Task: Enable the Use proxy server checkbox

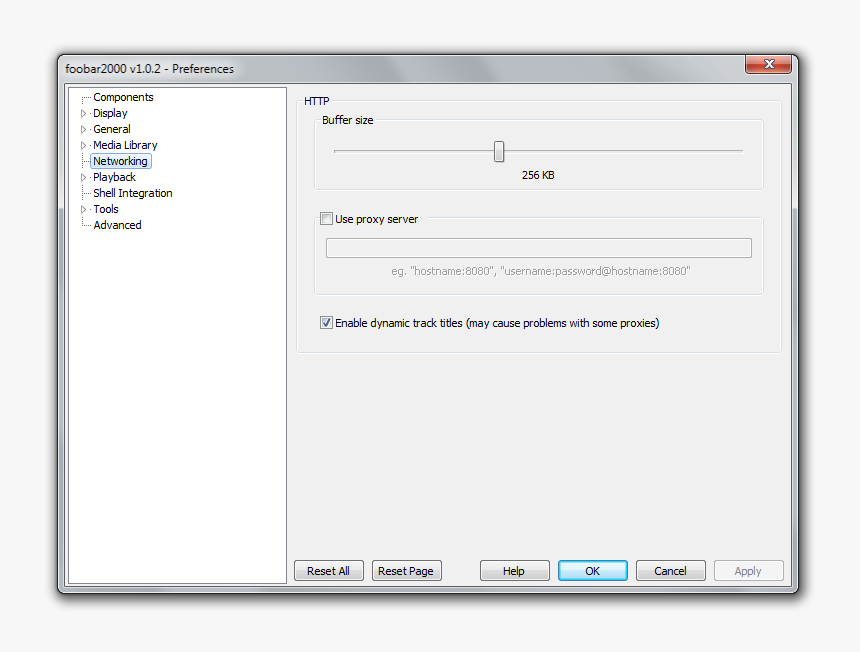Action: (x=326, y=219)
